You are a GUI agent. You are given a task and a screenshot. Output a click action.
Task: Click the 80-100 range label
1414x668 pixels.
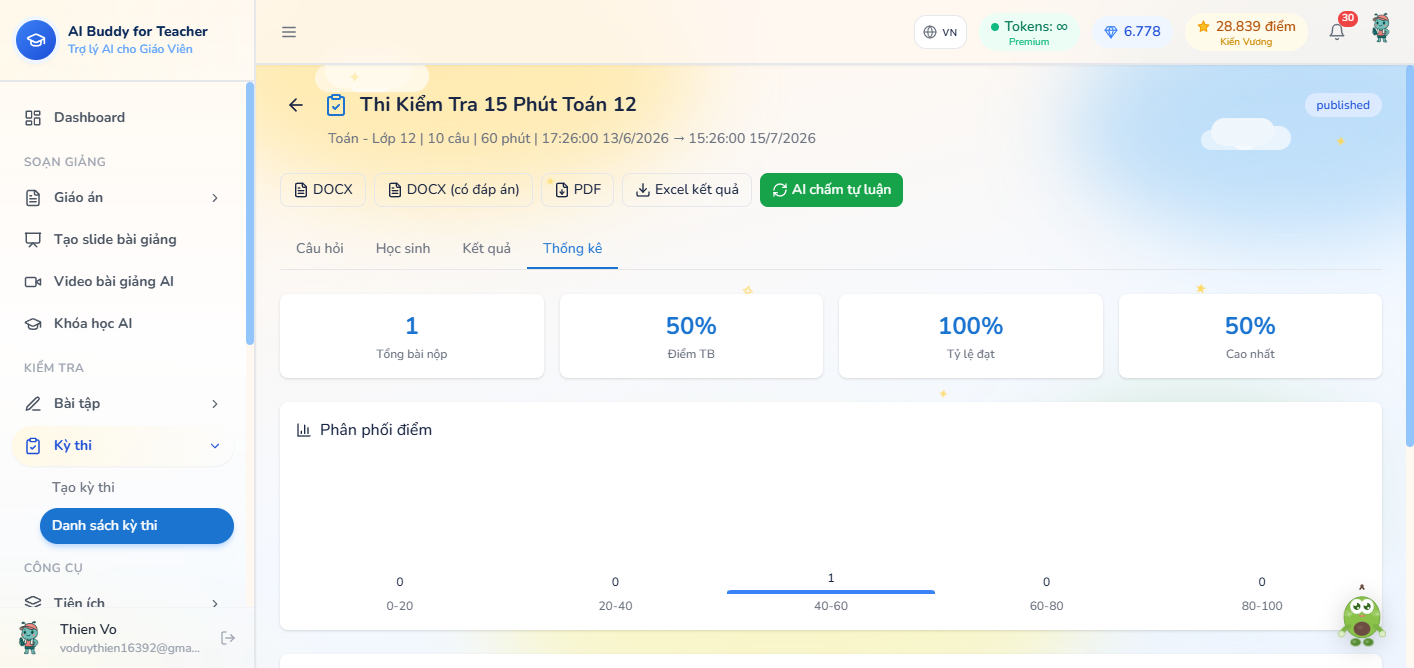[x=1262, y=606]
